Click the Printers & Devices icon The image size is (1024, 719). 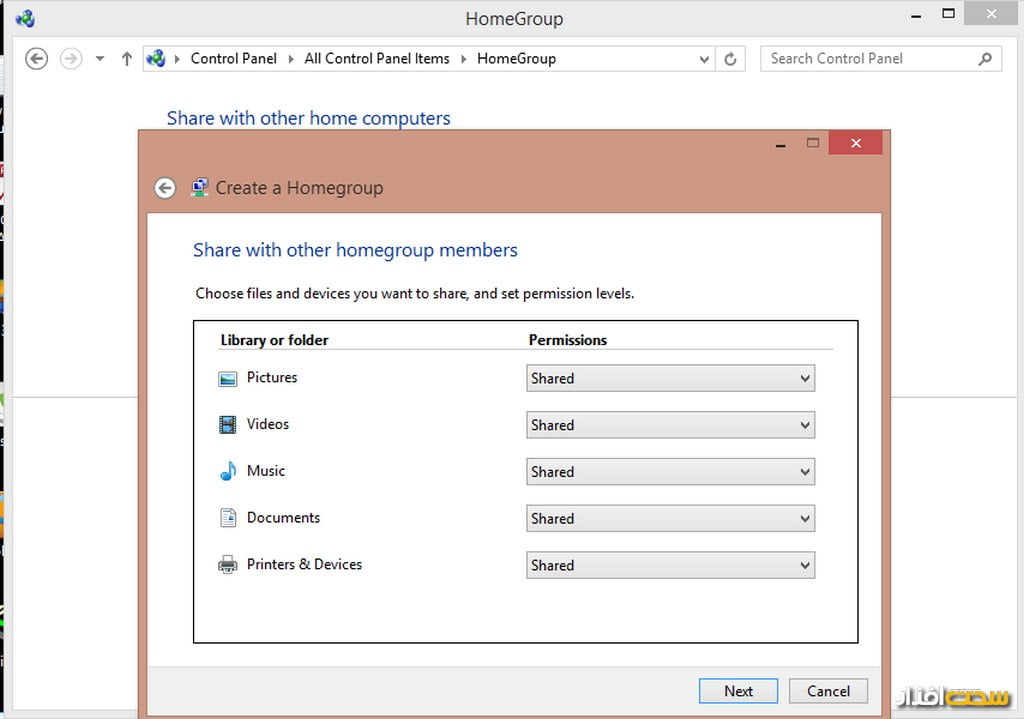(228, 565)
